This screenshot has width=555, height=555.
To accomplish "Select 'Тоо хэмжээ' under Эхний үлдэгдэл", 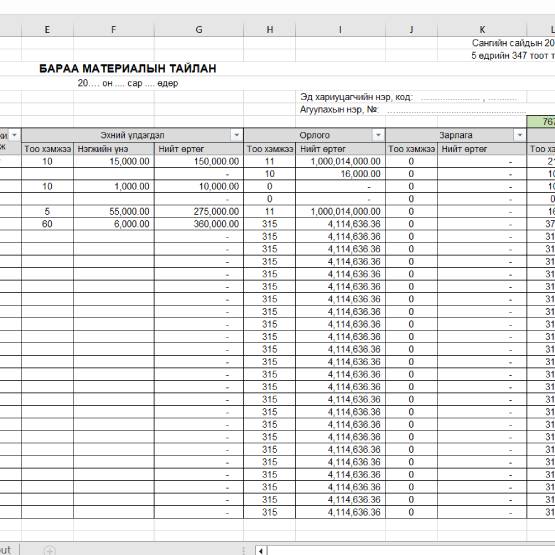I will tap(47, 149).
